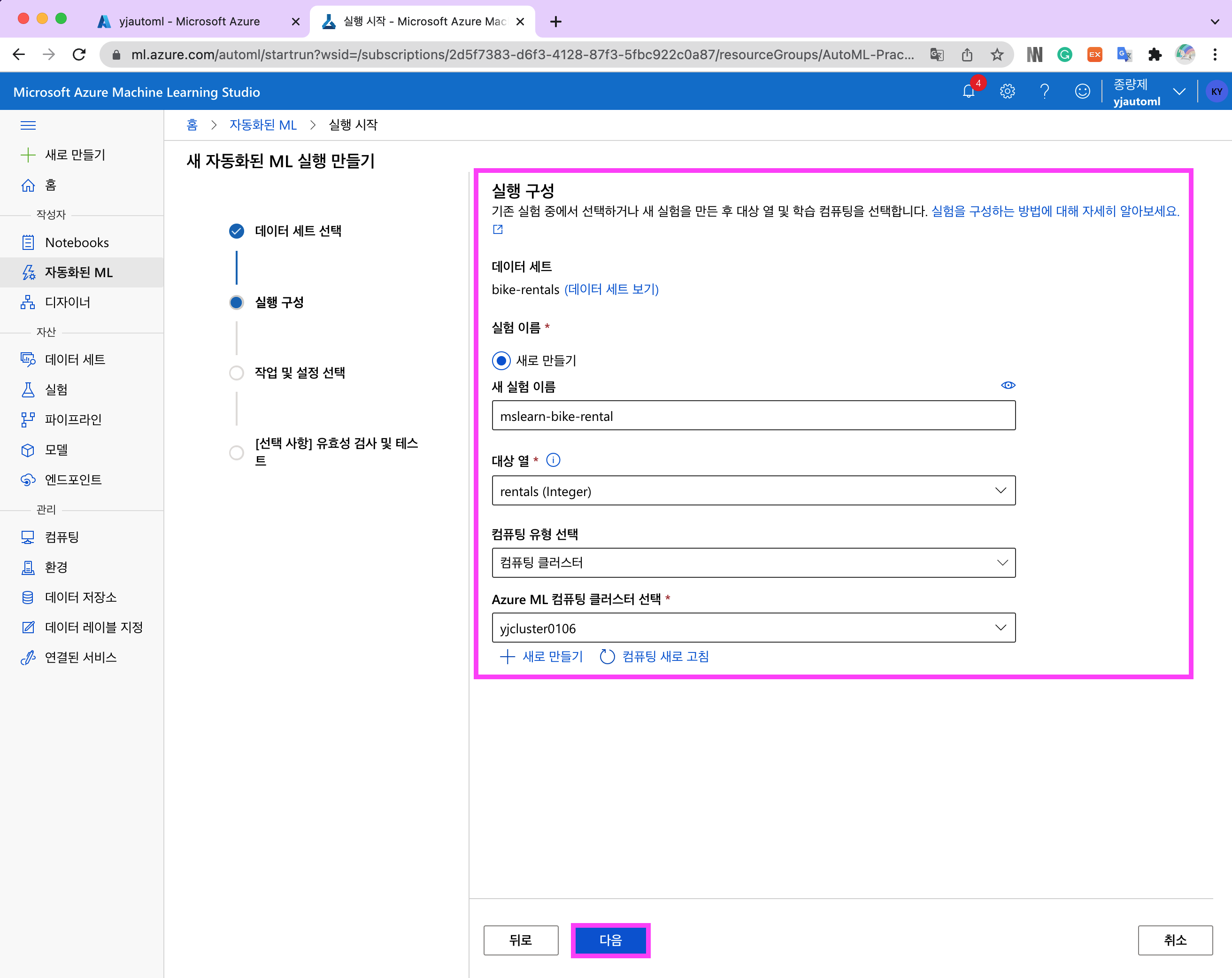Image resolution: width=1232 pixels, height=978 pixels.
Task: Open Notebooks in the sidebar
Action: [77, 242]
